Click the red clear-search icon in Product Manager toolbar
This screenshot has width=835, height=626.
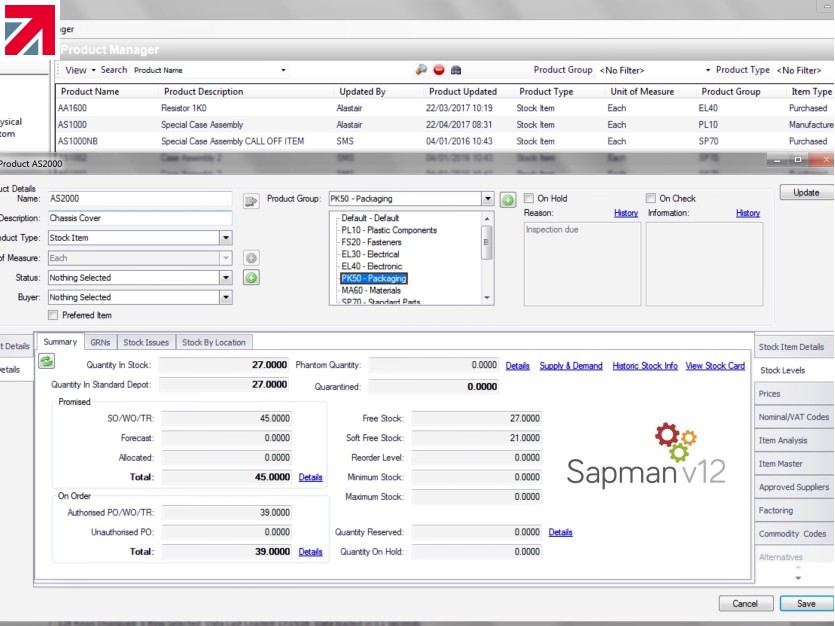[439, 70]
